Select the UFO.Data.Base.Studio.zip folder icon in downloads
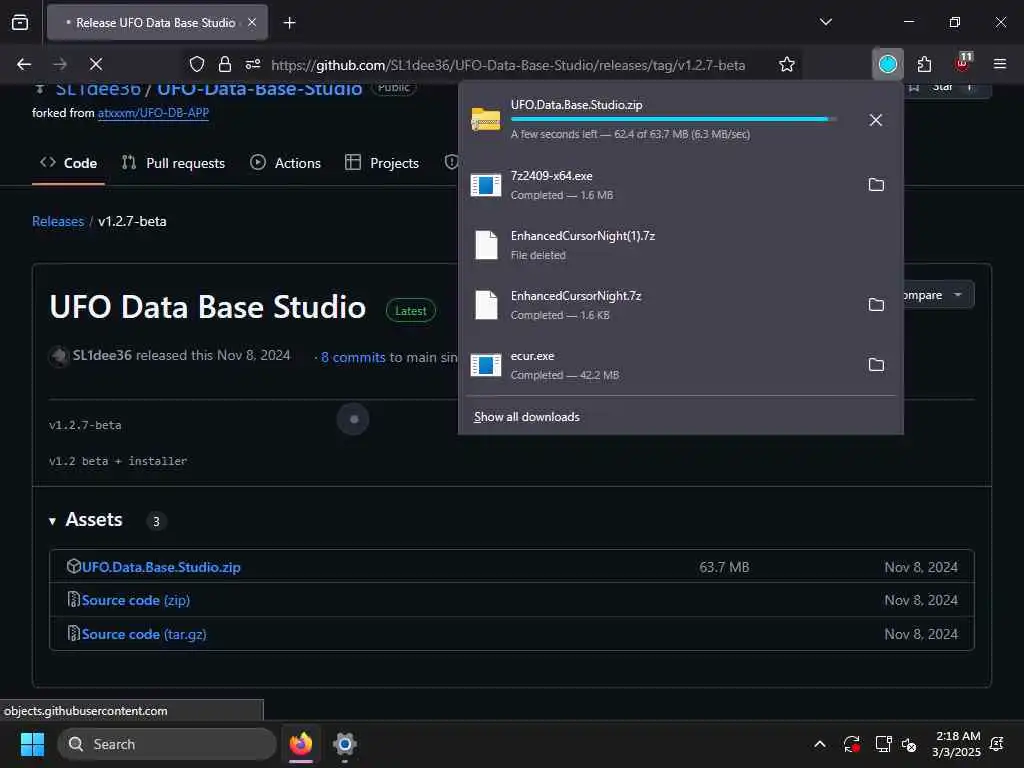The image size is (1024, 768). pos(486,120)
